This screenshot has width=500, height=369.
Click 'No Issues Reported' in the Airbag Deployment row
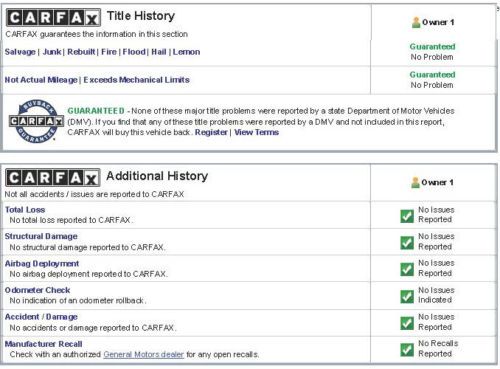tap(436, 268)
